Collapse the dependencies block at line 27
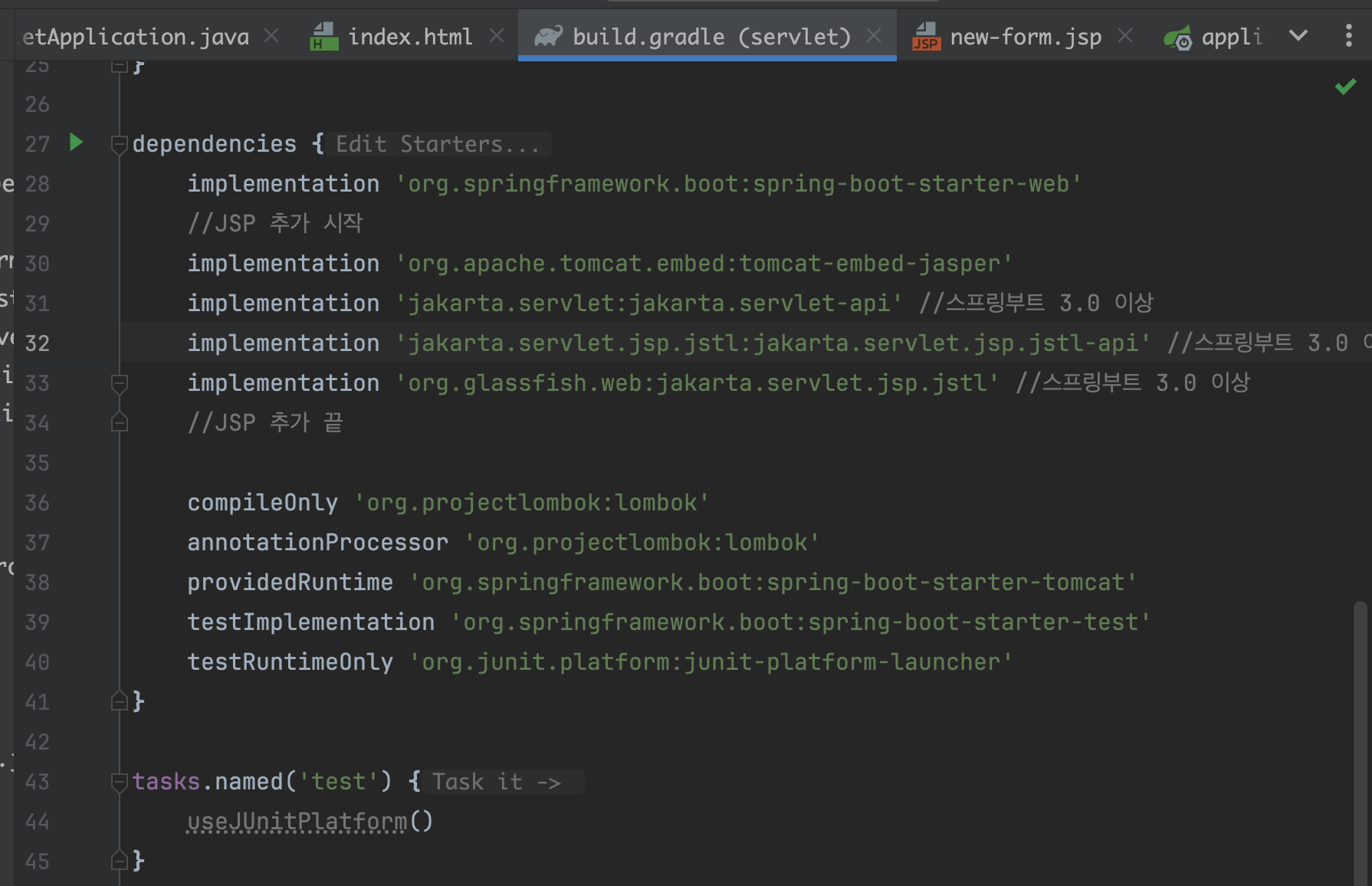 119,145
